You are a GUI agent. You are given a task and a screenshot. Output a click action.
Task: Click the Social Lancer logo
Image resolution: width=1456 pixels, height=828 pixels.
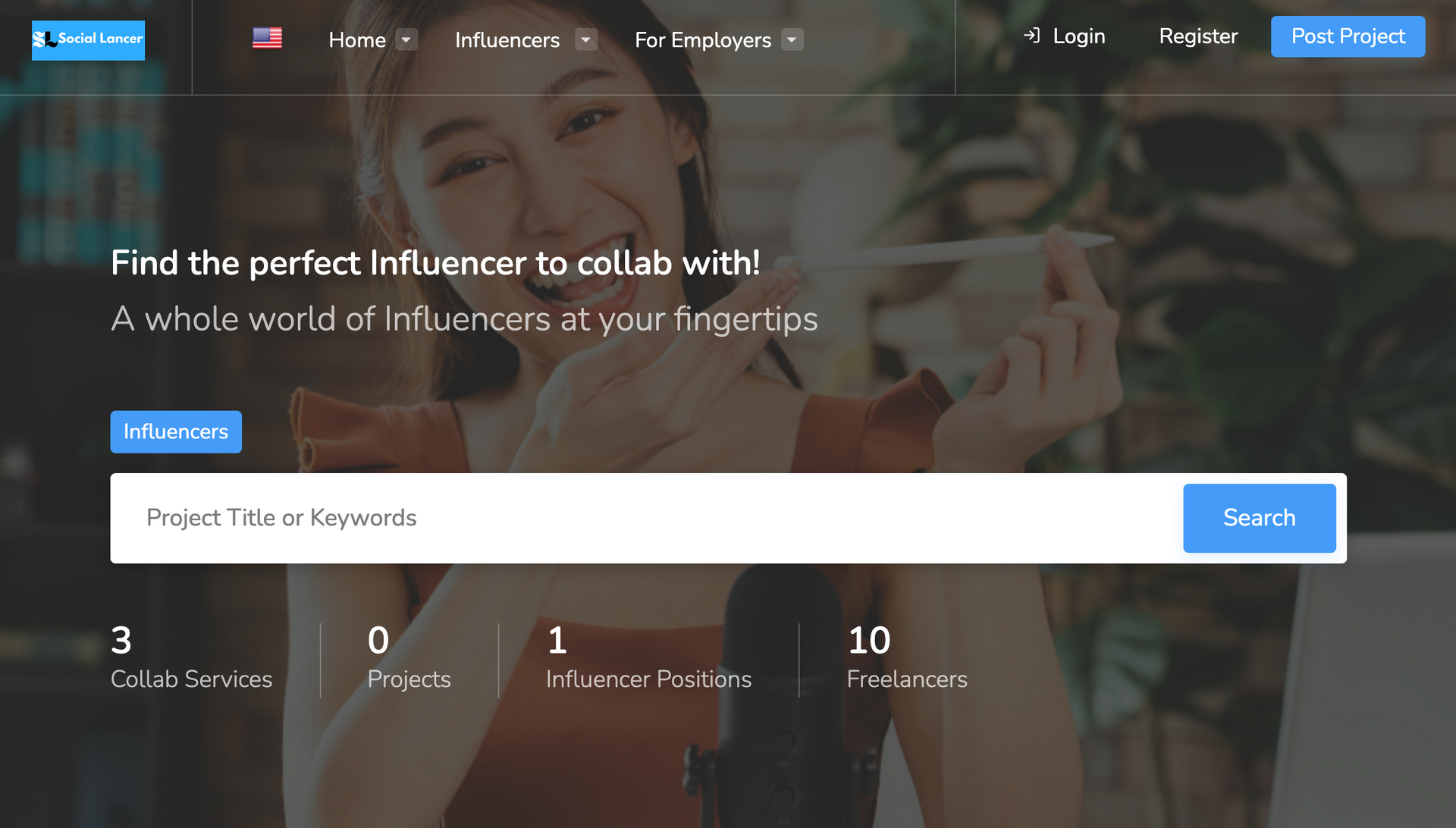pos(88,40)
